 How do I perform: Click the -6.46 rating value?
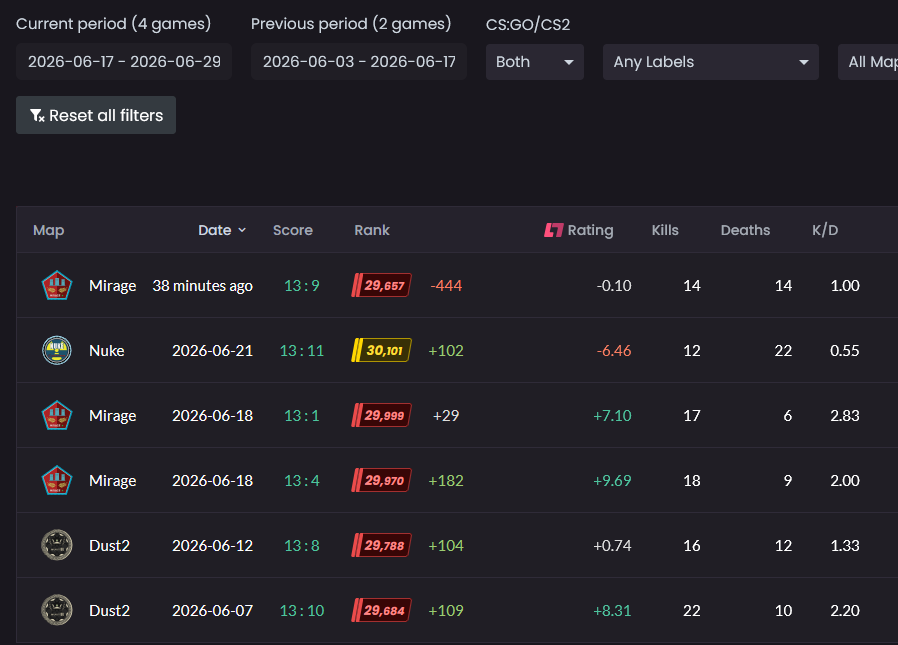pos(614,350)
